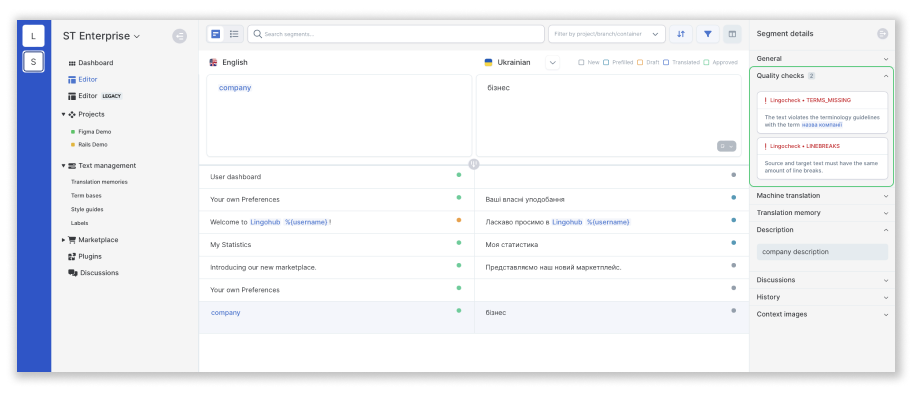
Task: Collapse the left navigation sidebar
Action: click(180, 36)
